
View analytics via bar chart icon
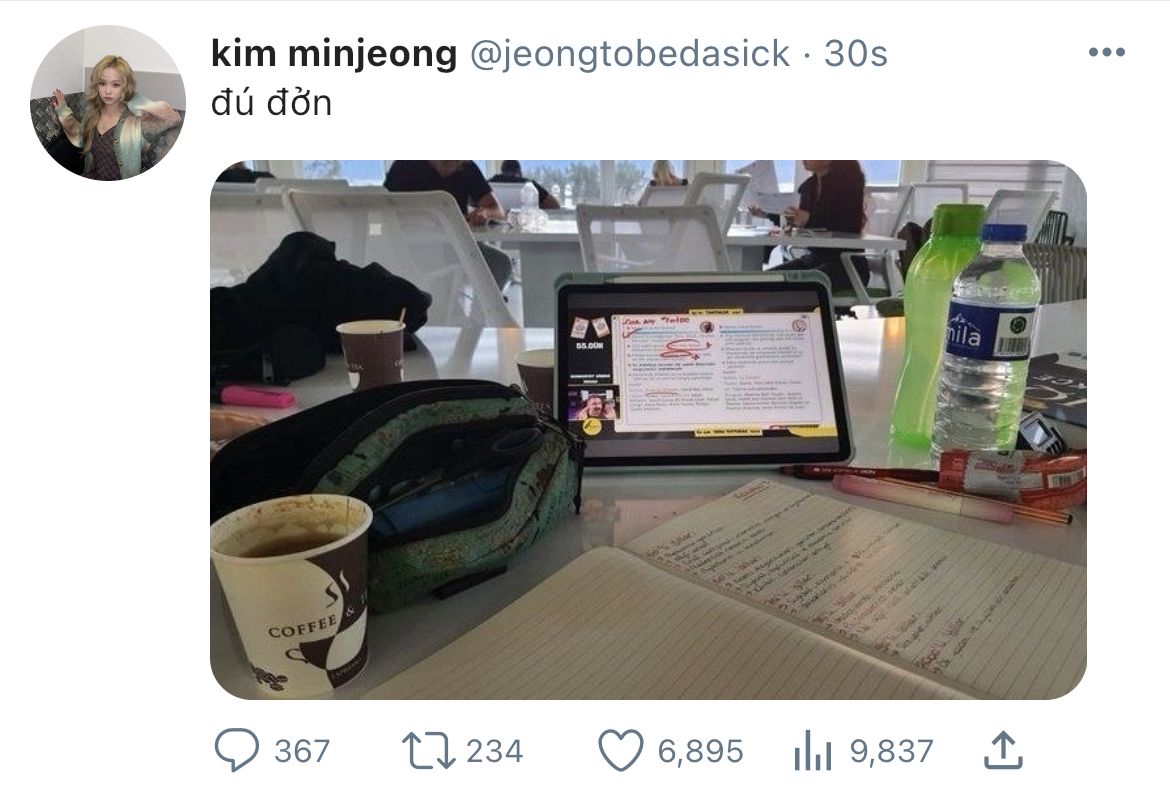pyautogui.click(x=813, y=750)
